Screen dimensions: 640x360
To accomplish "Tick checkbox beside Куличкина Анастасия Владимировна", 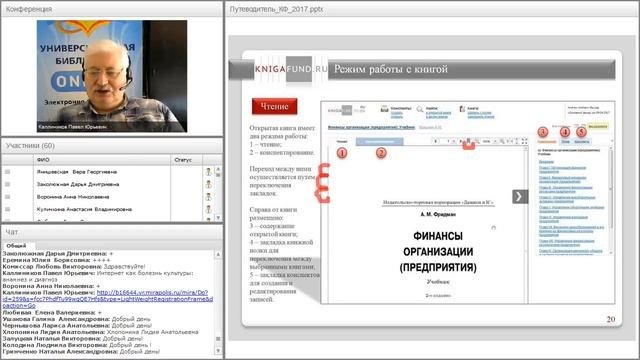I will click(7, 209).
